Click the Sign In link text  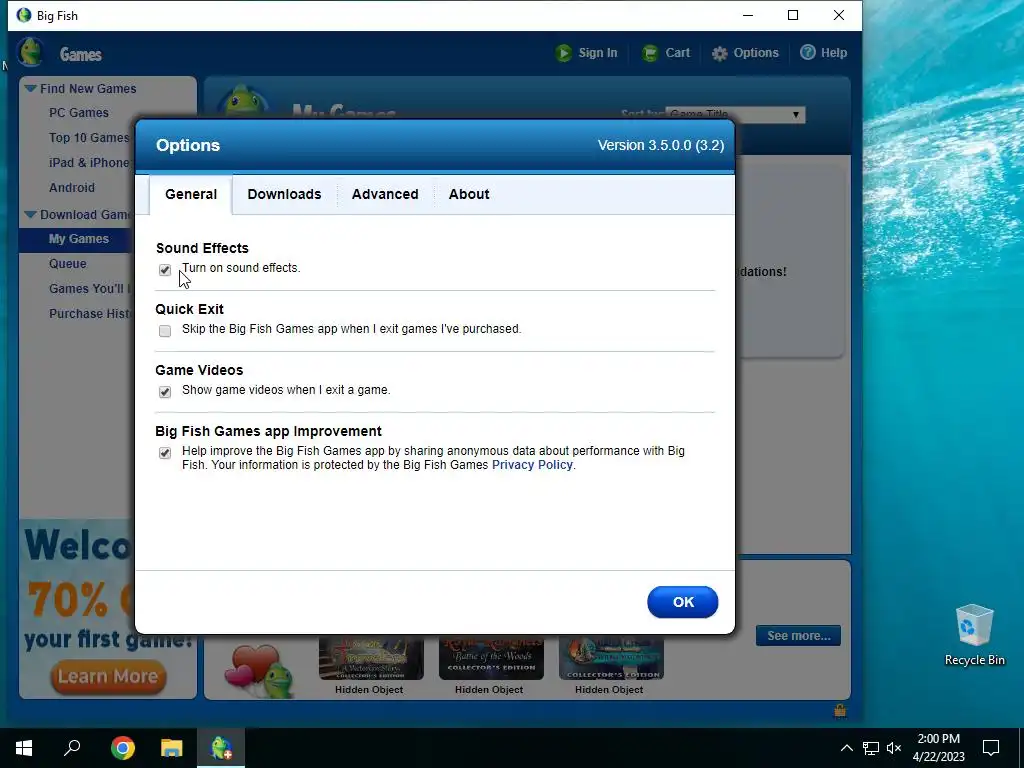(598, 53)
